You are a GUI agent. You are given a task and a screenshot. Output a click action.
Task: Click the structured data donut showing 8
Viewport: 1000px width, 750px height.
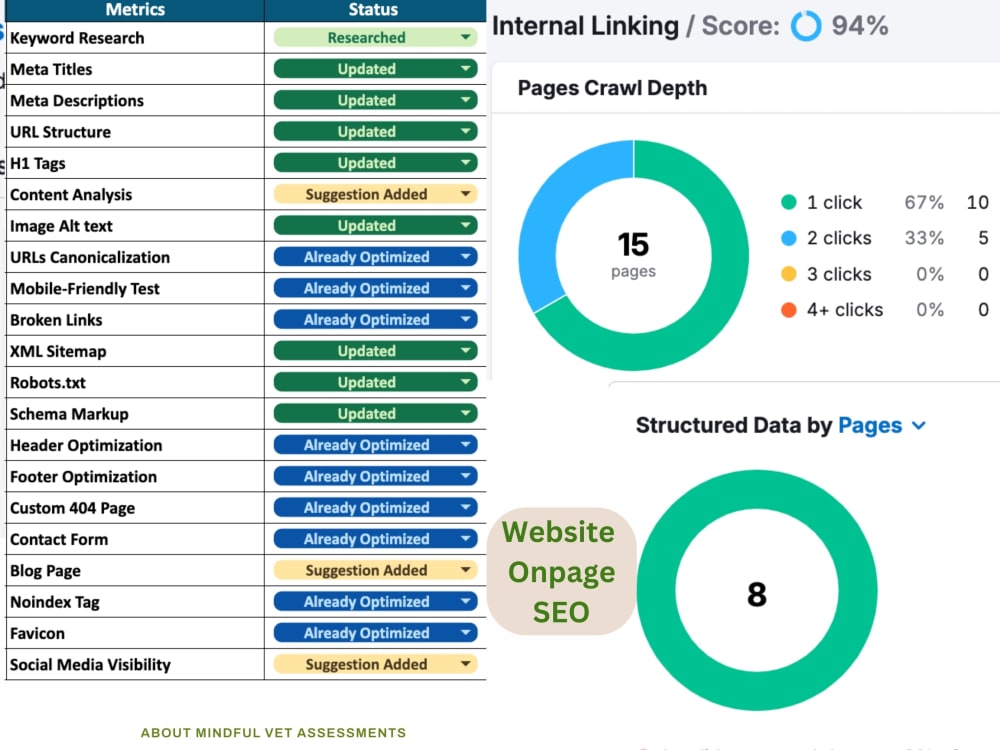pos(757,591)
